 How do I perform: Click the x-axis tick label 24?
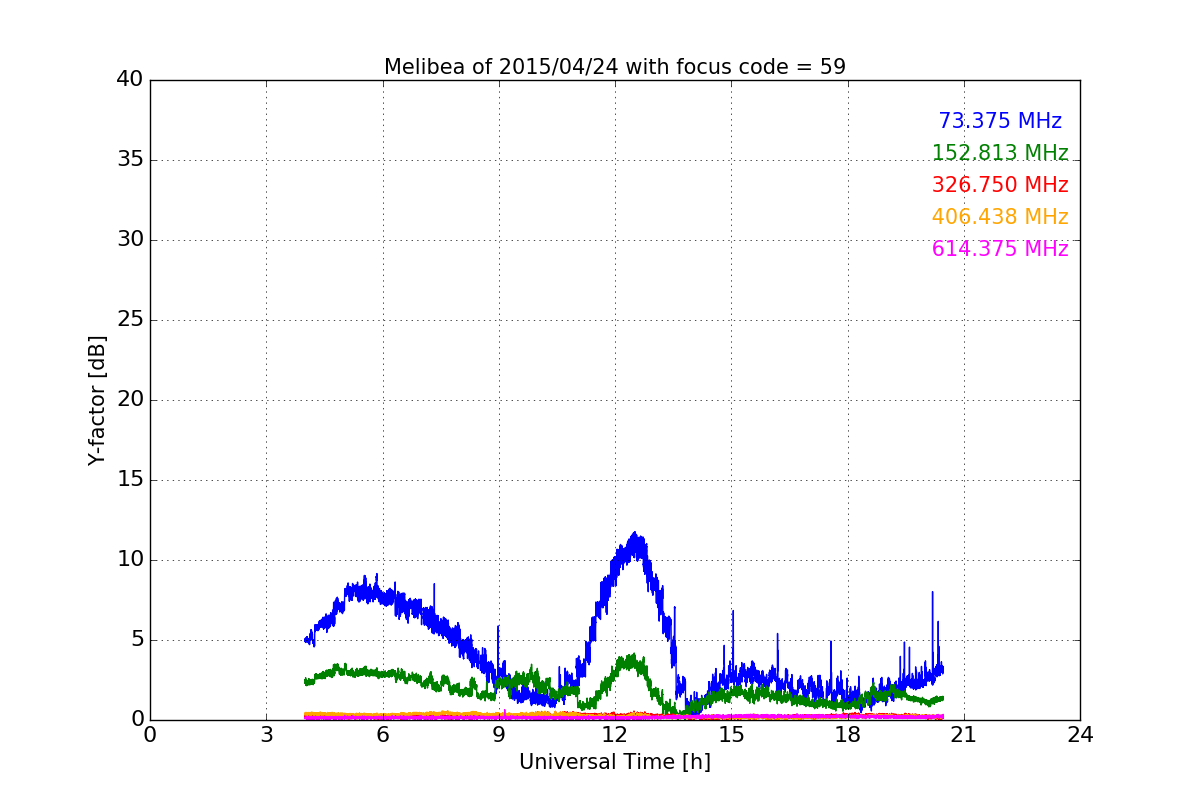[1080, 734]
